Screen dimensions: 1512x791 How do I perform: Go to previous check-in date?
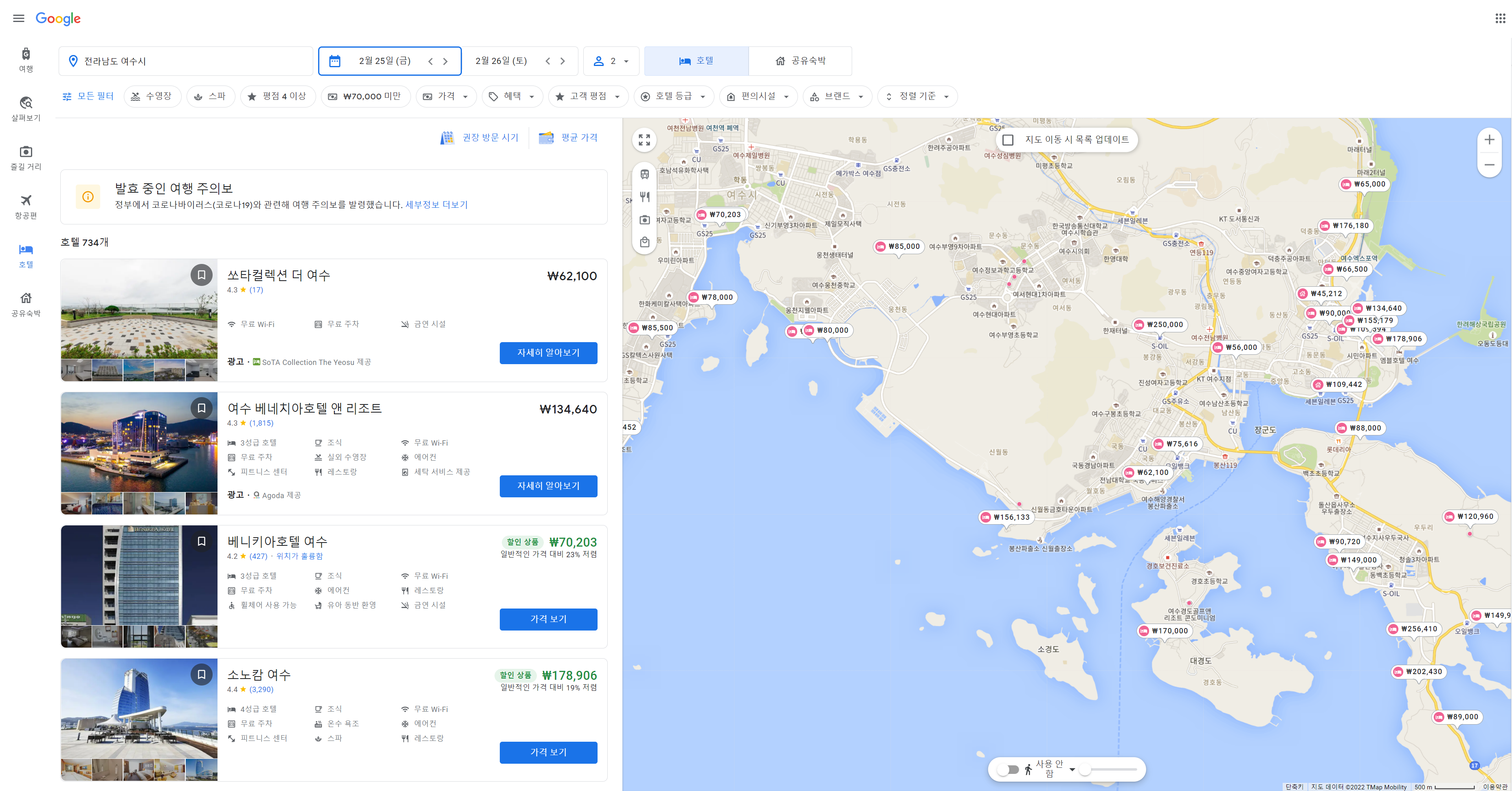point(430,61)
